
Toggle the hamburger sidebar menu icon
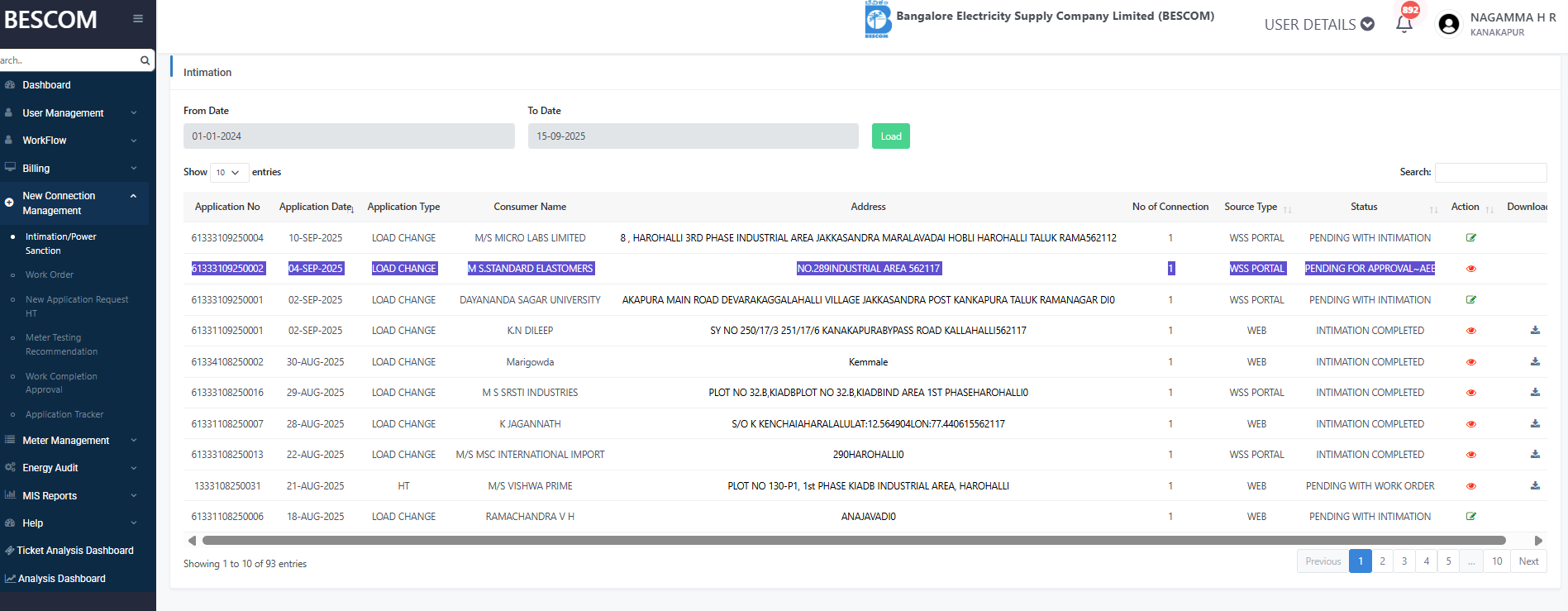tap(138, 19)
